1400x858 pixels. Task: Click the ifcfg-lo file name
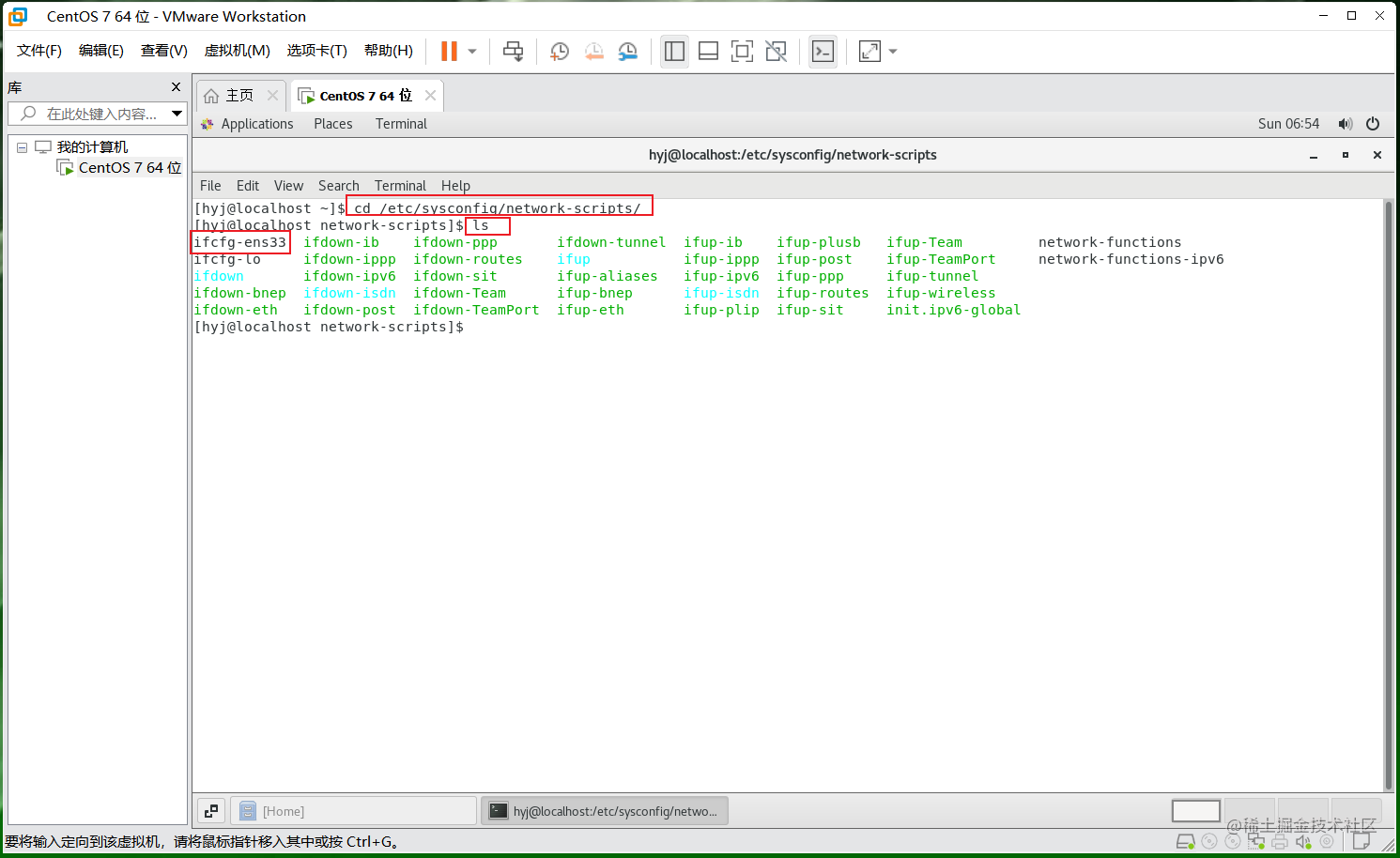(x=227, y=259)
